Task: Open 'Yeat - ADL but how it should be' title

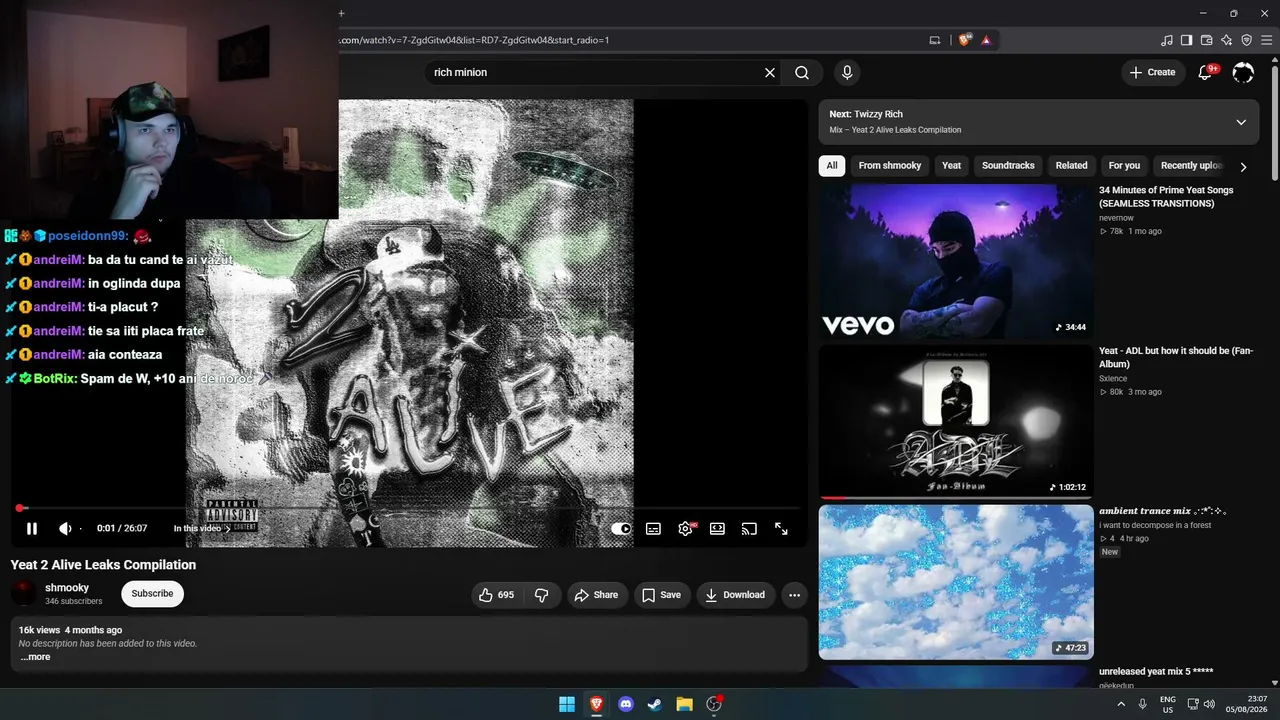Action: (x=1176, y=357)
